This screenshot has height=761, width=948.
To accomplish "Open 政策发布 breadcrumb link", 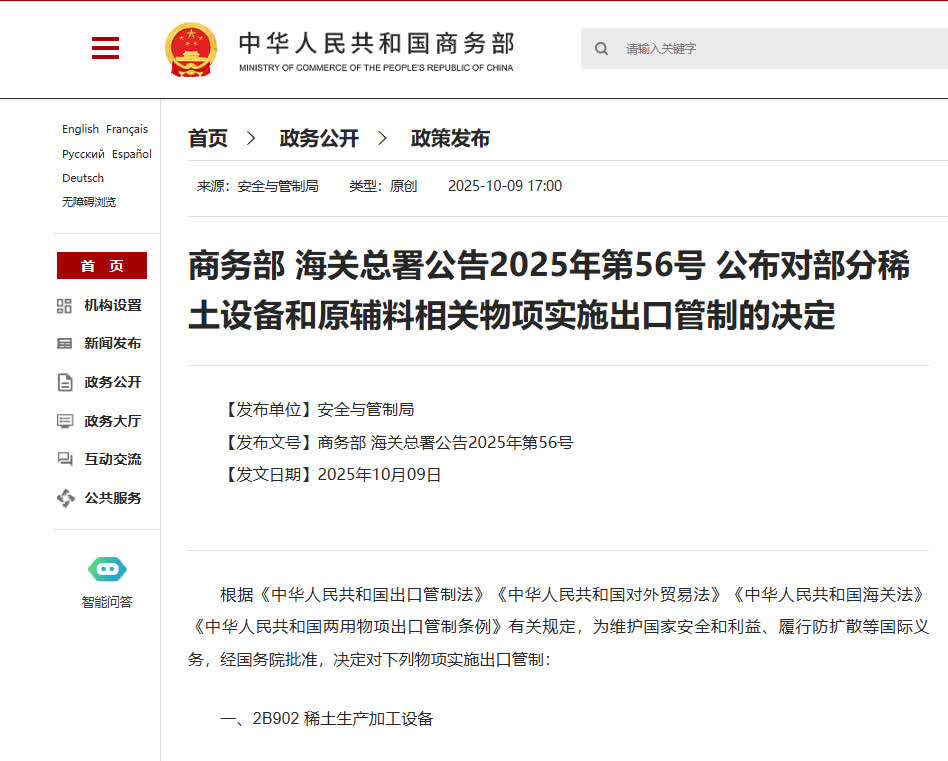I will click(x=450, y=139).
